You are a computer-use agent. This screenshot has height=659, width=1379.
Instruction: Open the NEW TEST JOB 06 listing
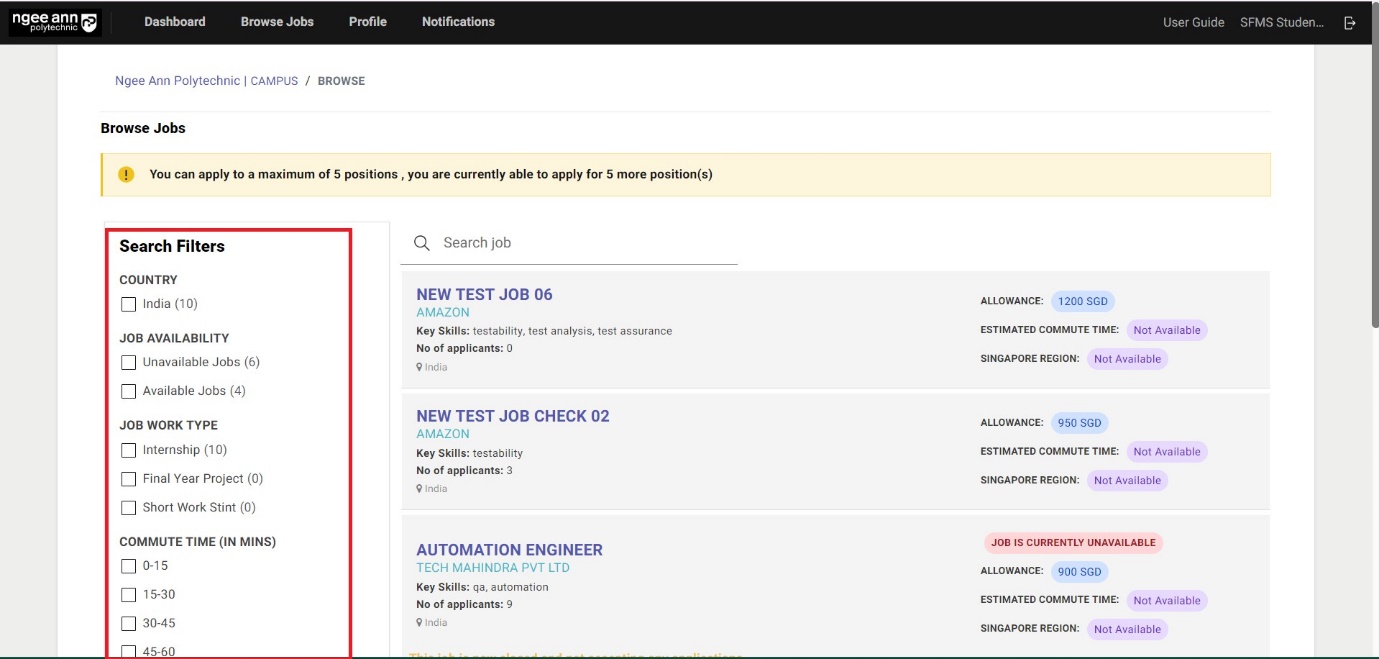pos(484,294)
